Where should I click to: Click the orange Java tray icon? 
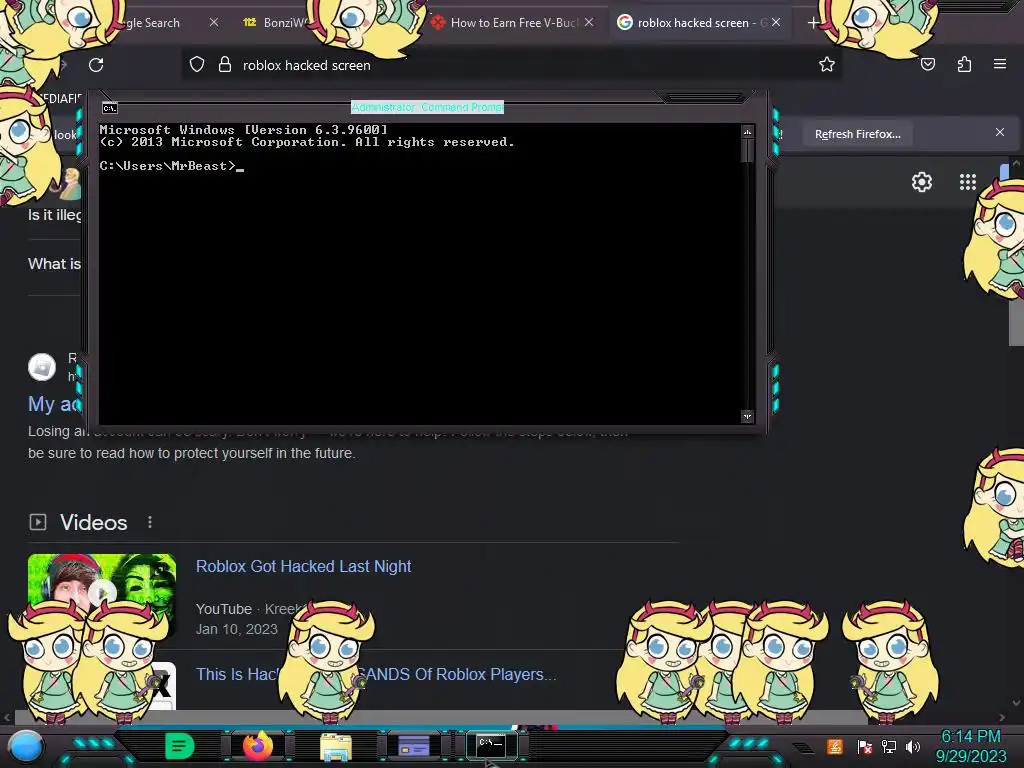point(835,746)
